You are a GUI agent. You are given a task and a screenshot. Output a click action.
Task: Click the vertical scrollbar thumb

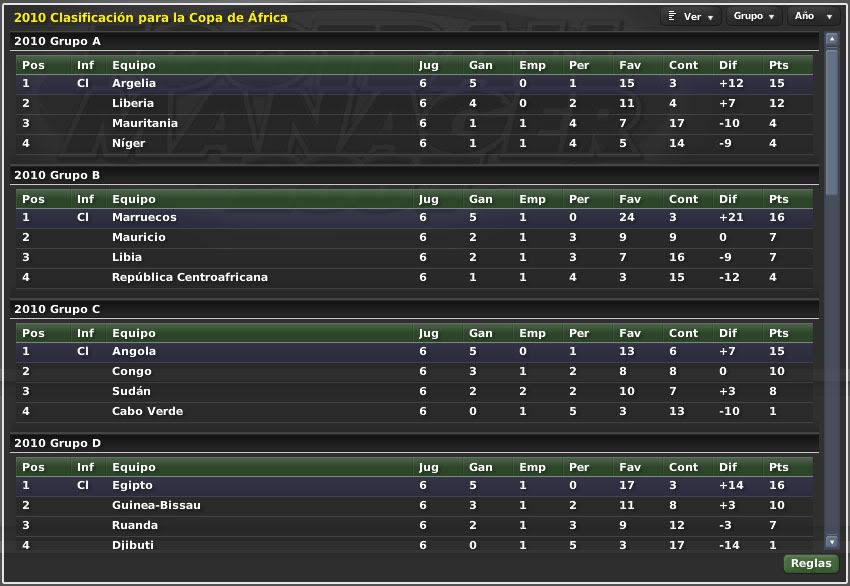point(831,120)
